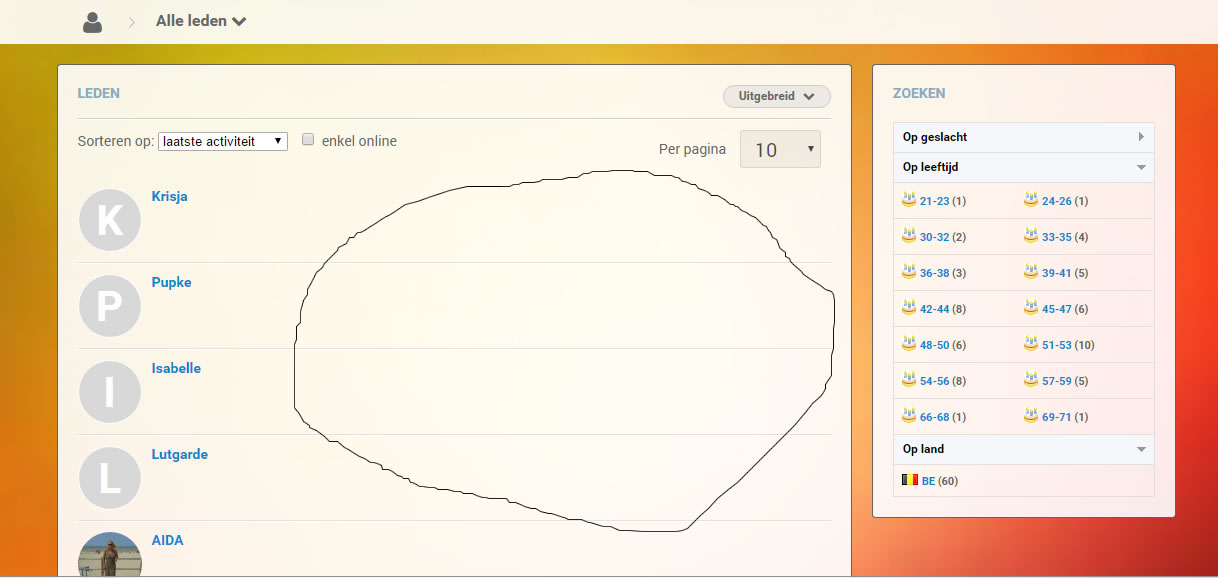
Task: Click the Belgian flag icon
Action: click(x=909, y=480)
